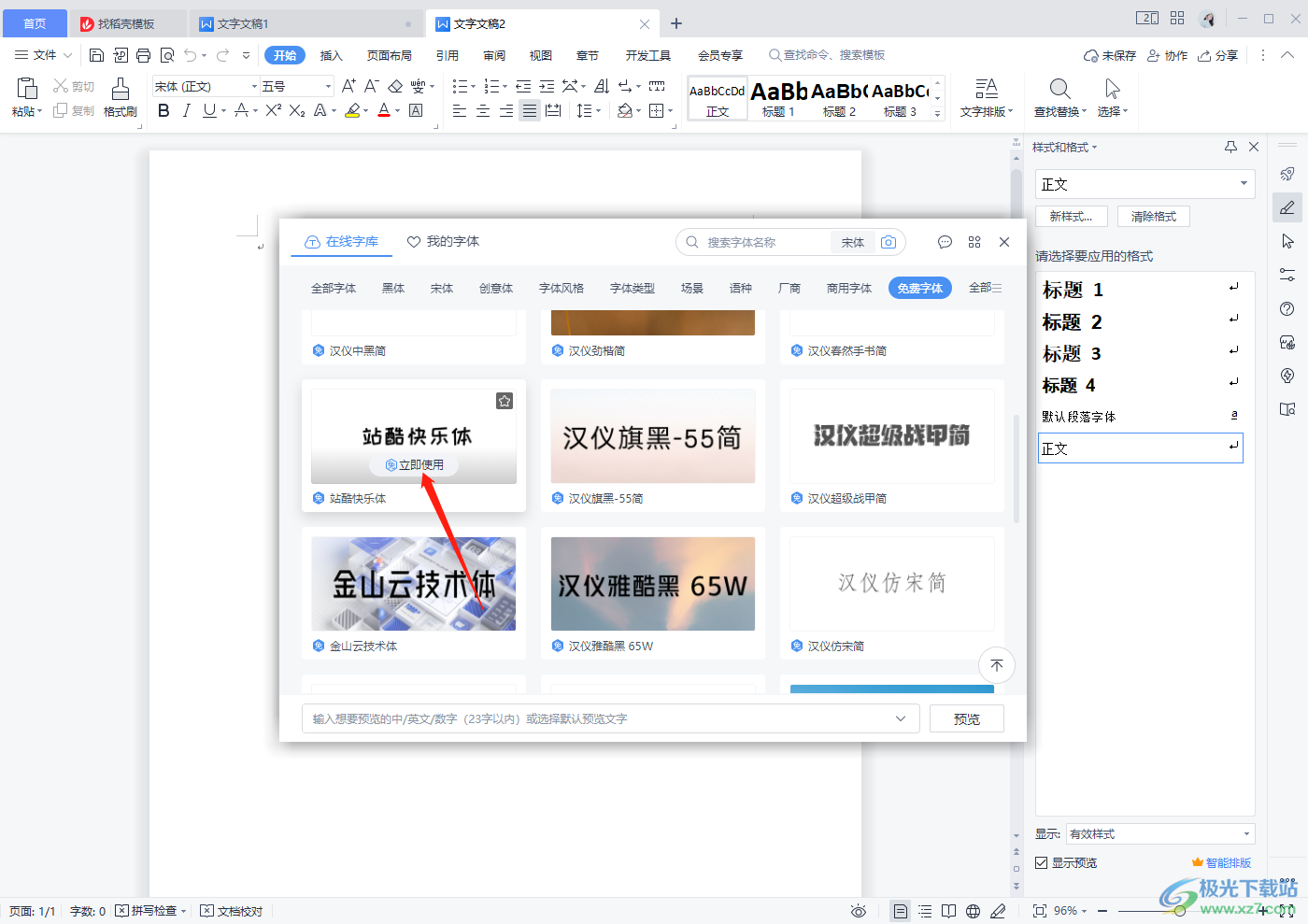
Task: Favorite the 站酷快乐体 font with star icon
Action: point(505,401)
